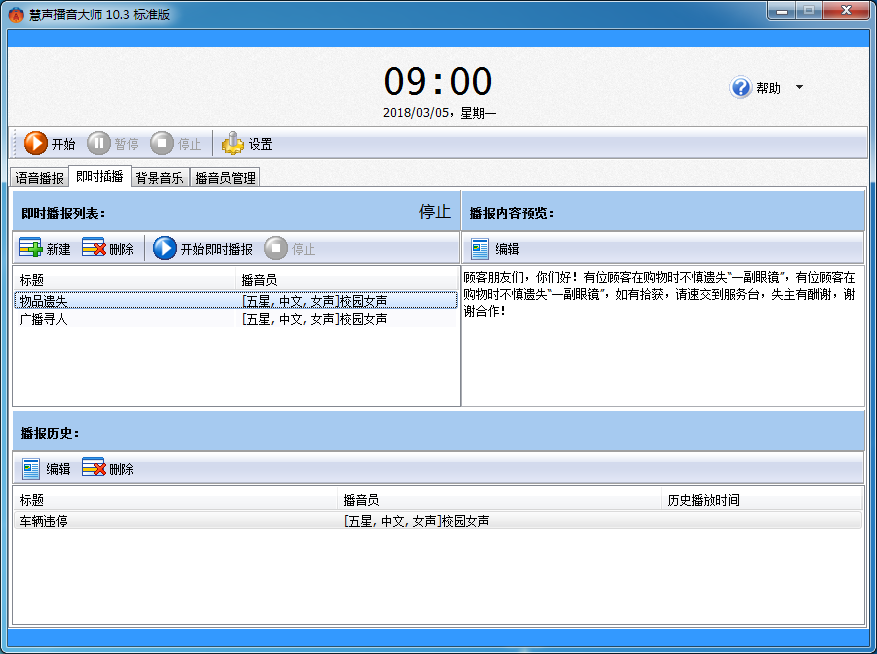
Task: Click the 播音员 column header in history list
Action: click(x=499, y=500)
